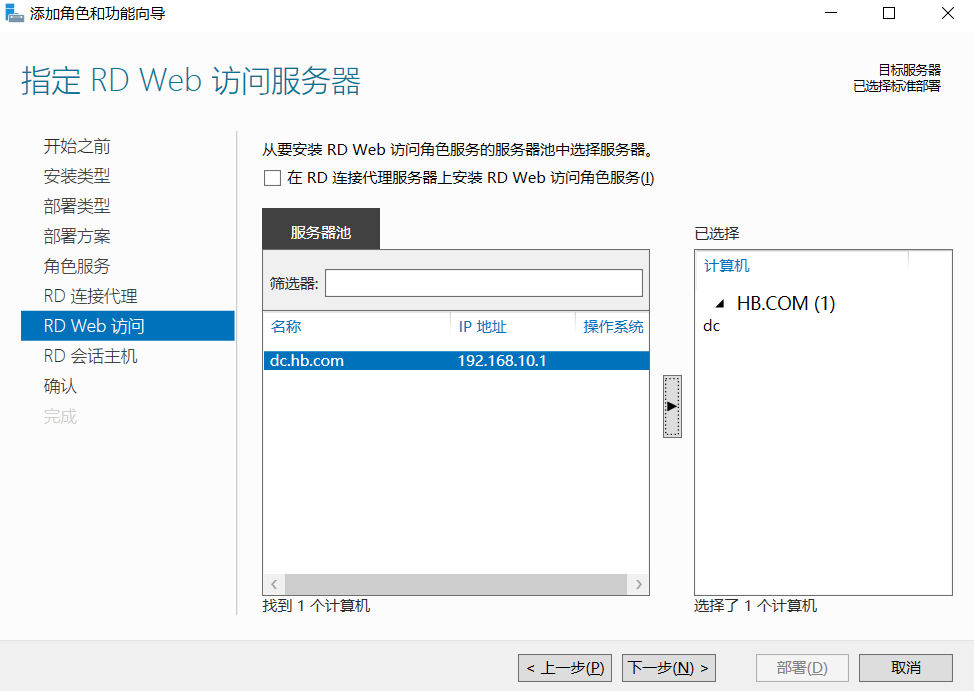Click the right-arrow button to add the selected server
The width and height of the screenshot is (974, 691).
[672, 406]
